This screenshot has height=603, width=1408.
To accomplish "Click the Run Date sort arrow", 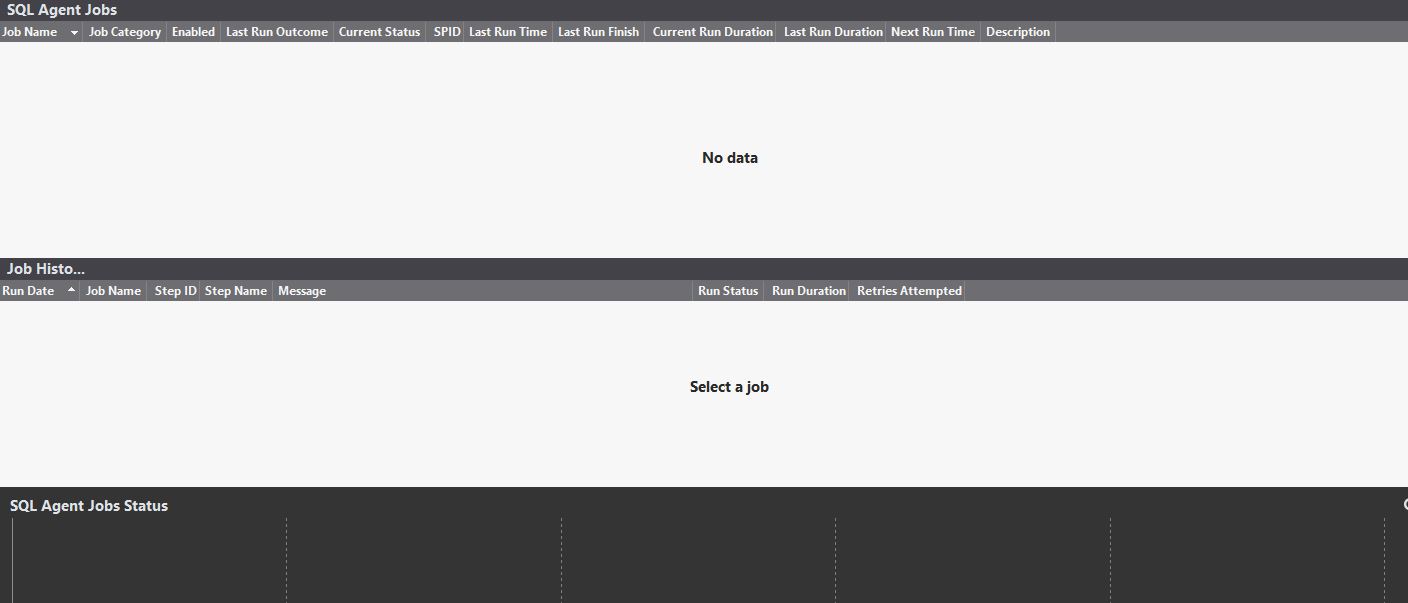I will [71, 290].
